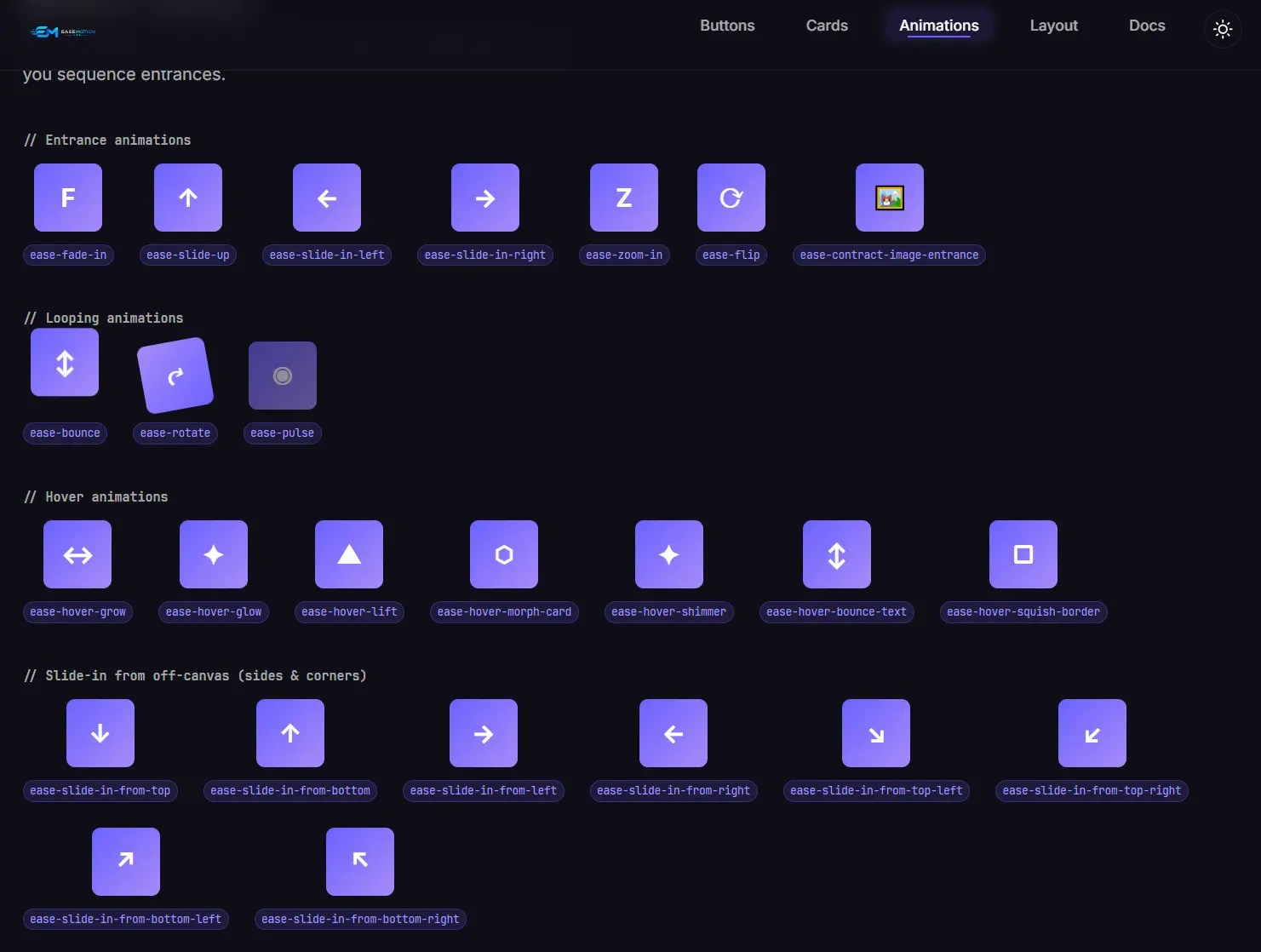The image size is (1261, 952).
Task: Click the "// Looping animations" heading
Action: 104,318
